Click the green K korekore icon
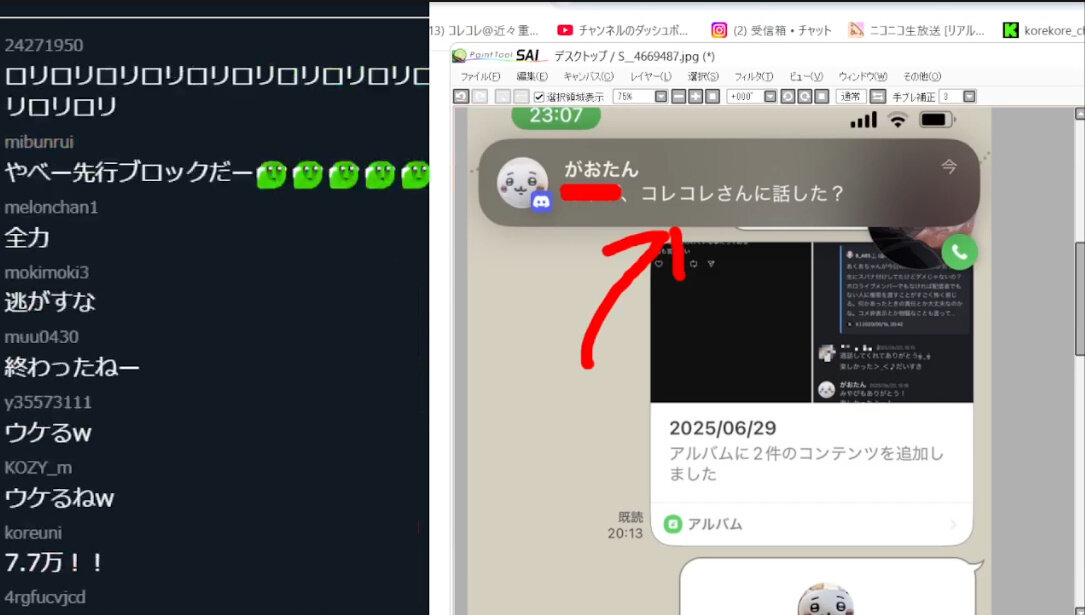Viewport: 1085px width, 615px height. 1010,30
